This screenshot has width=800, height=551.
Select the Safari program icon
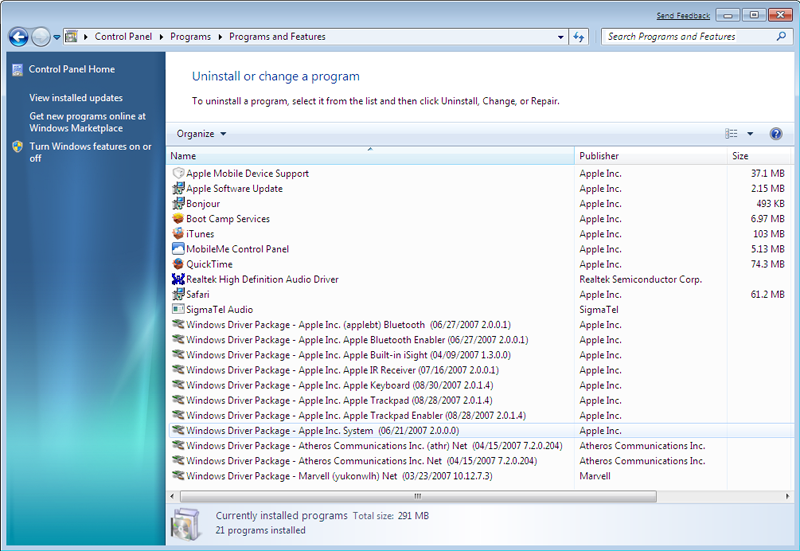178,294
